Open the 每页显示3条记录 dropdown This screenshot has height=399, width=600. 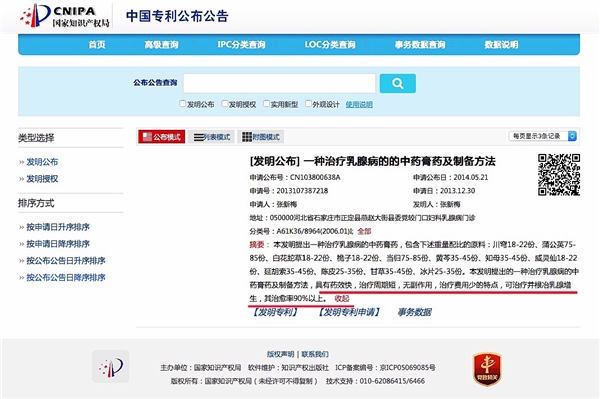point(543,136)
